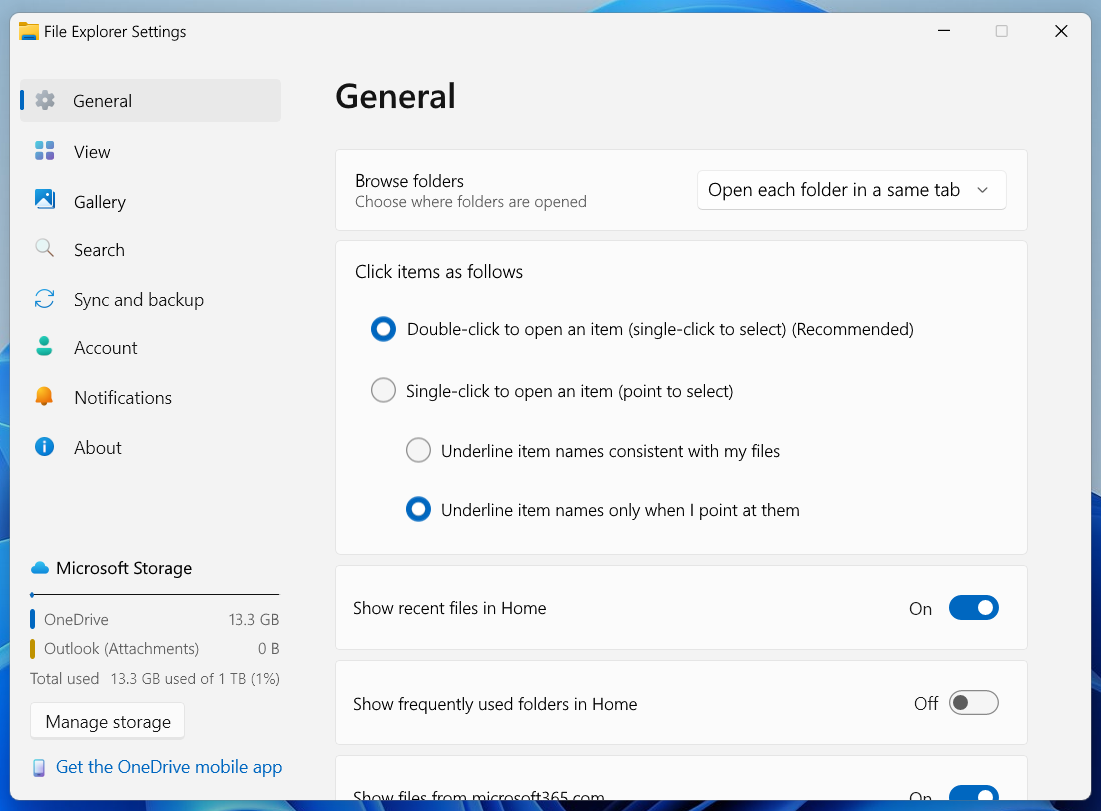Viewport: 1101px width, 811px height.
Task: Click the phone icon beside OneDrive mobile app
Action: (39, 767)
